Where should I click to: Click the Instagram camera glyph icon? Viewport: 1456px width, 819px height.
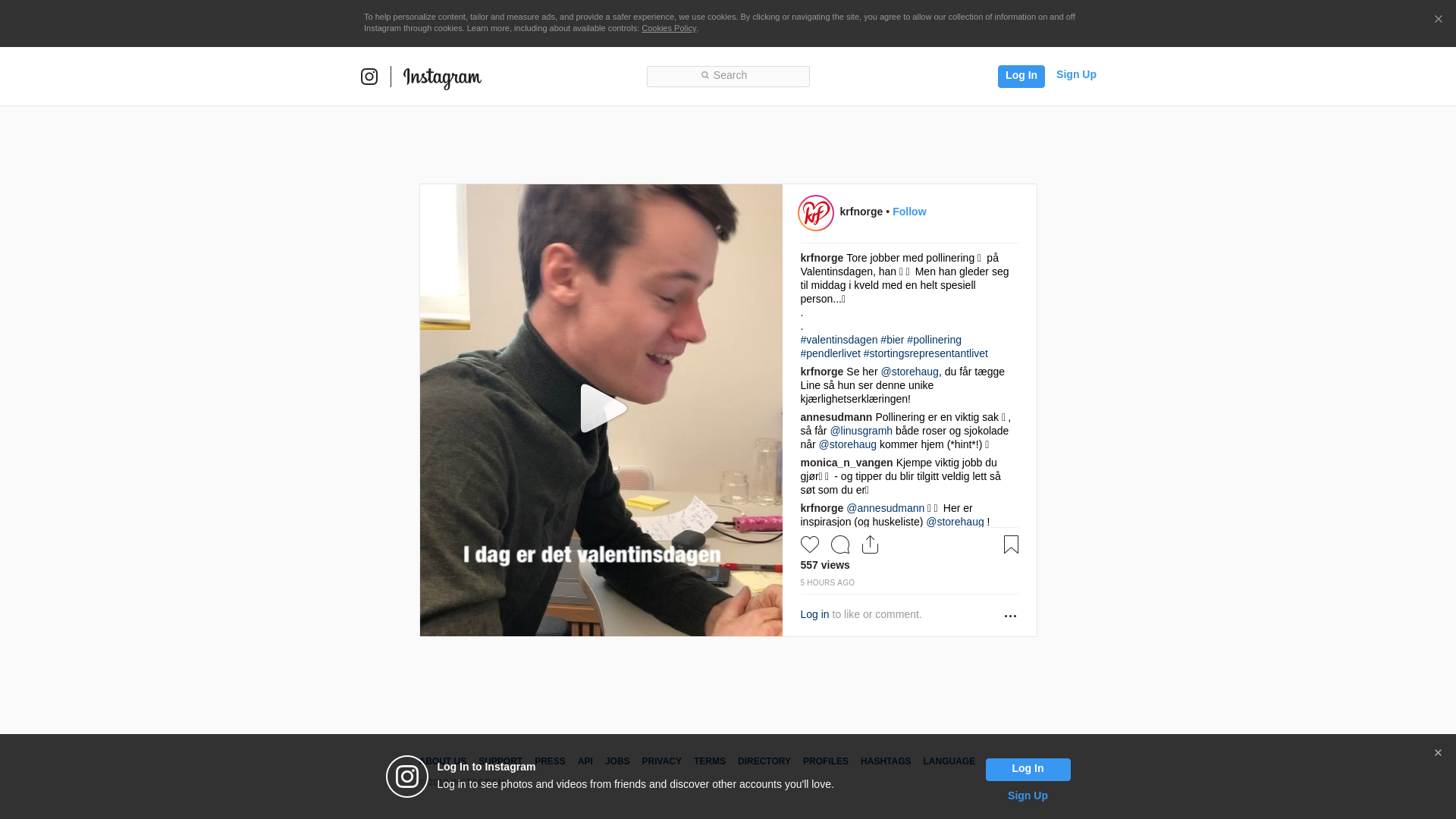(369, 77)
